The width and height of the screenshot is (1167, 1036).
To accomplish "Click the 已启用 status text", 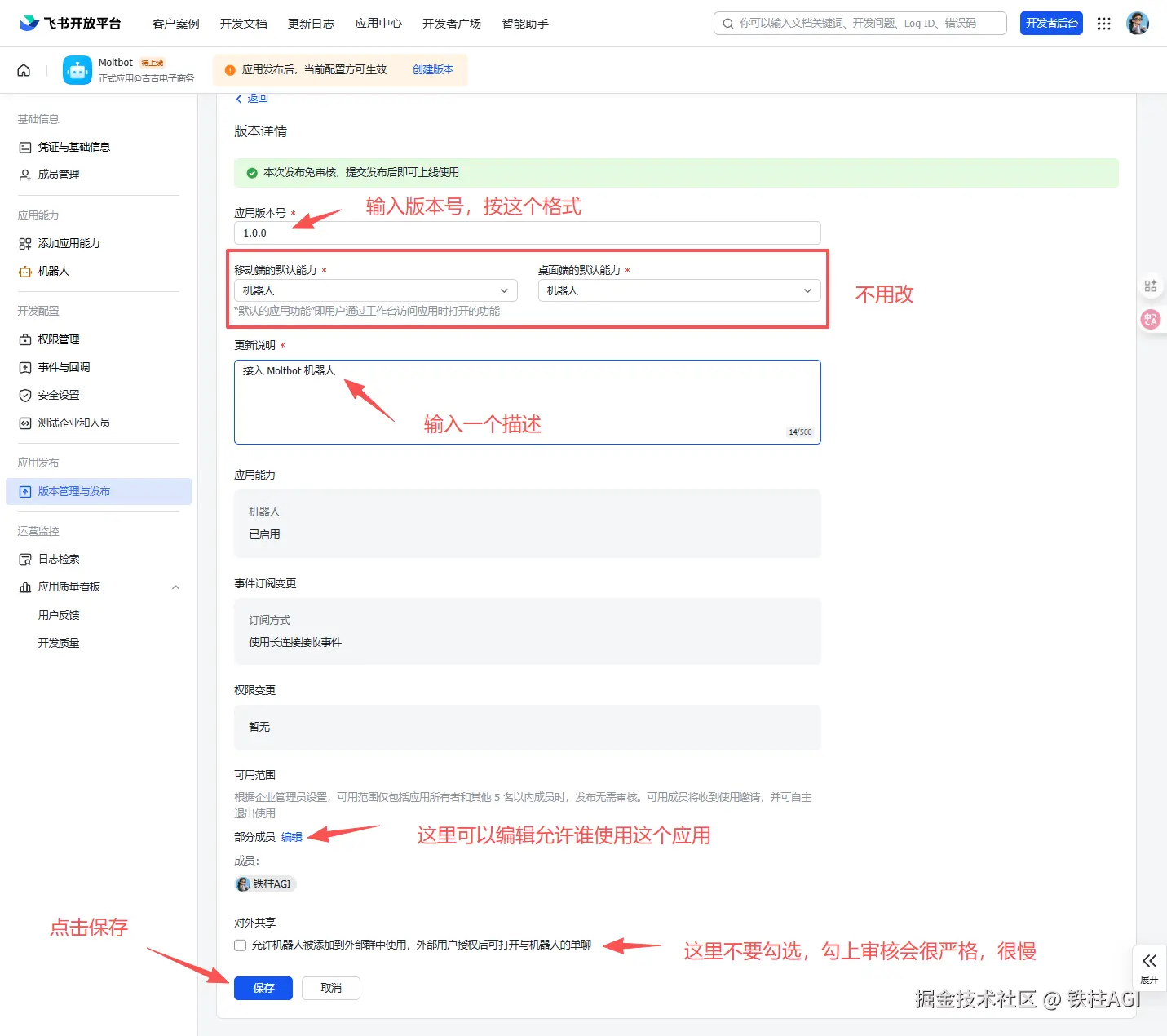I will pos(264,534).
